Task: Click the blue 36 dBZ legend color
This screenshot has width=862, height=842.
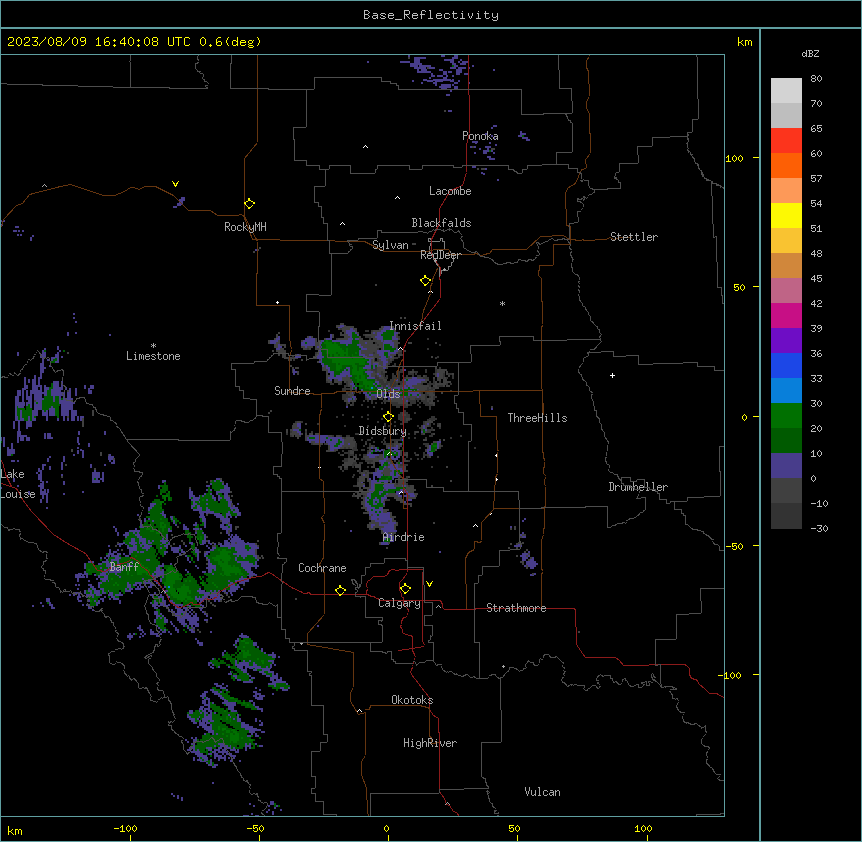Action: pos(786,365)
